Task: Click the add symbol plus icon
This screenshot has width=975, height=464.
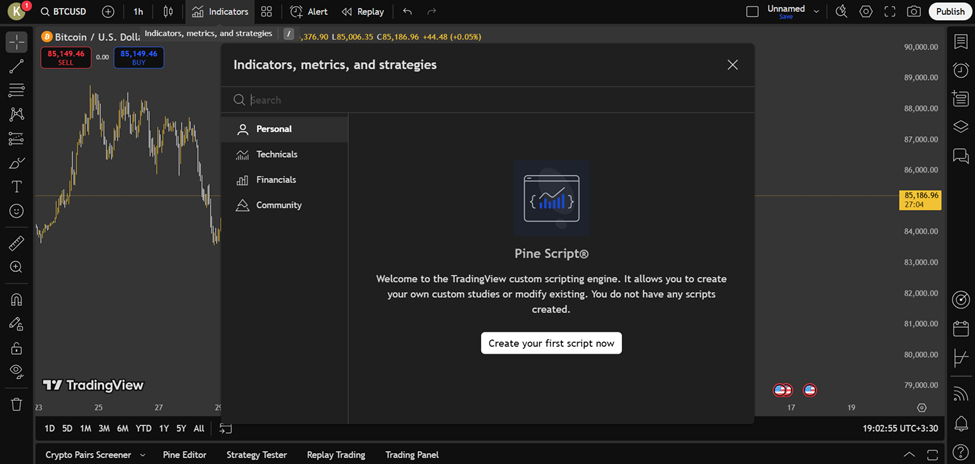Action: coord(108,12)
